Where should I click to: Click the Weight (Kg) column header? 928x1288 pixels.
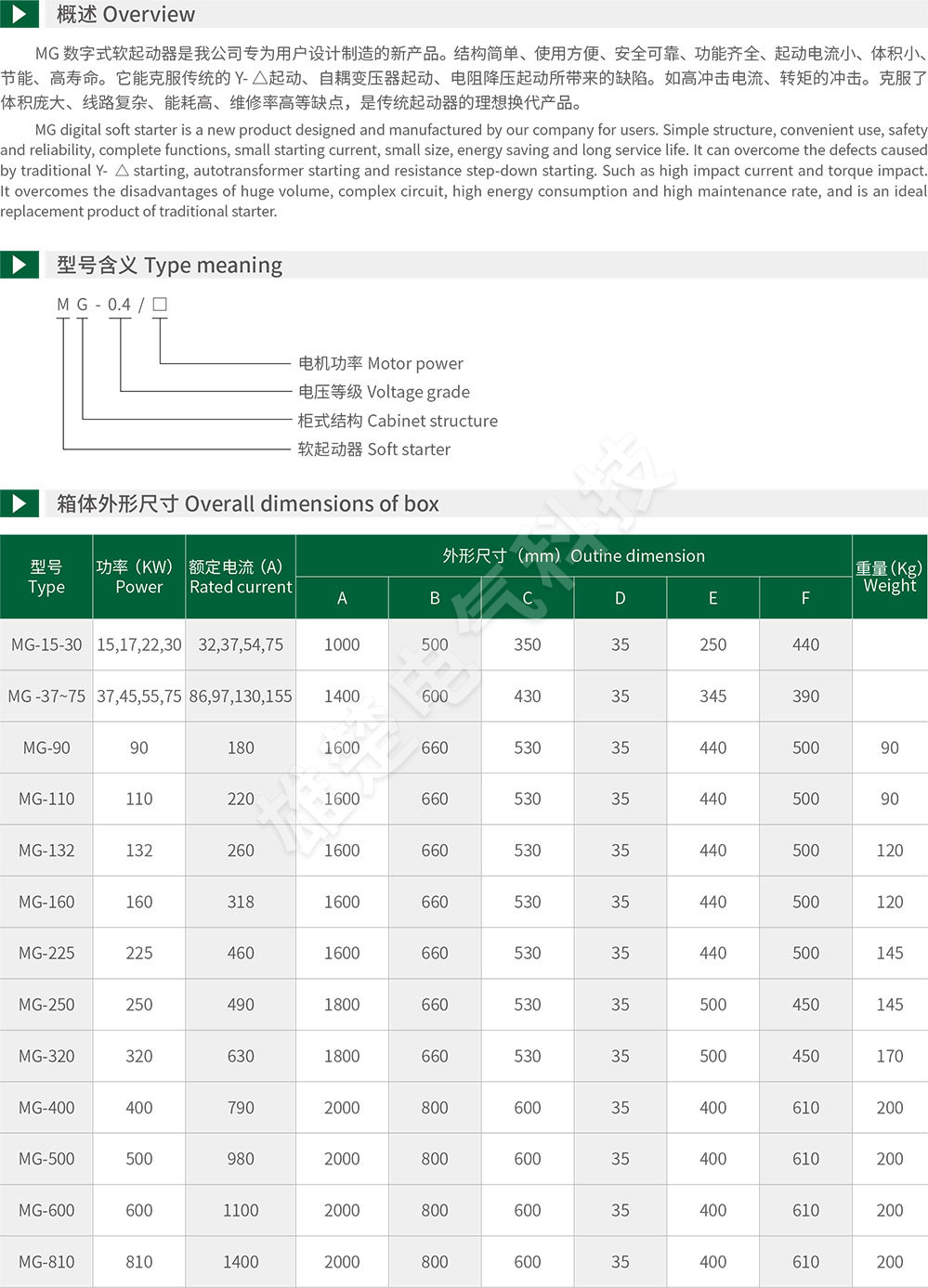(x=889, y=577)
